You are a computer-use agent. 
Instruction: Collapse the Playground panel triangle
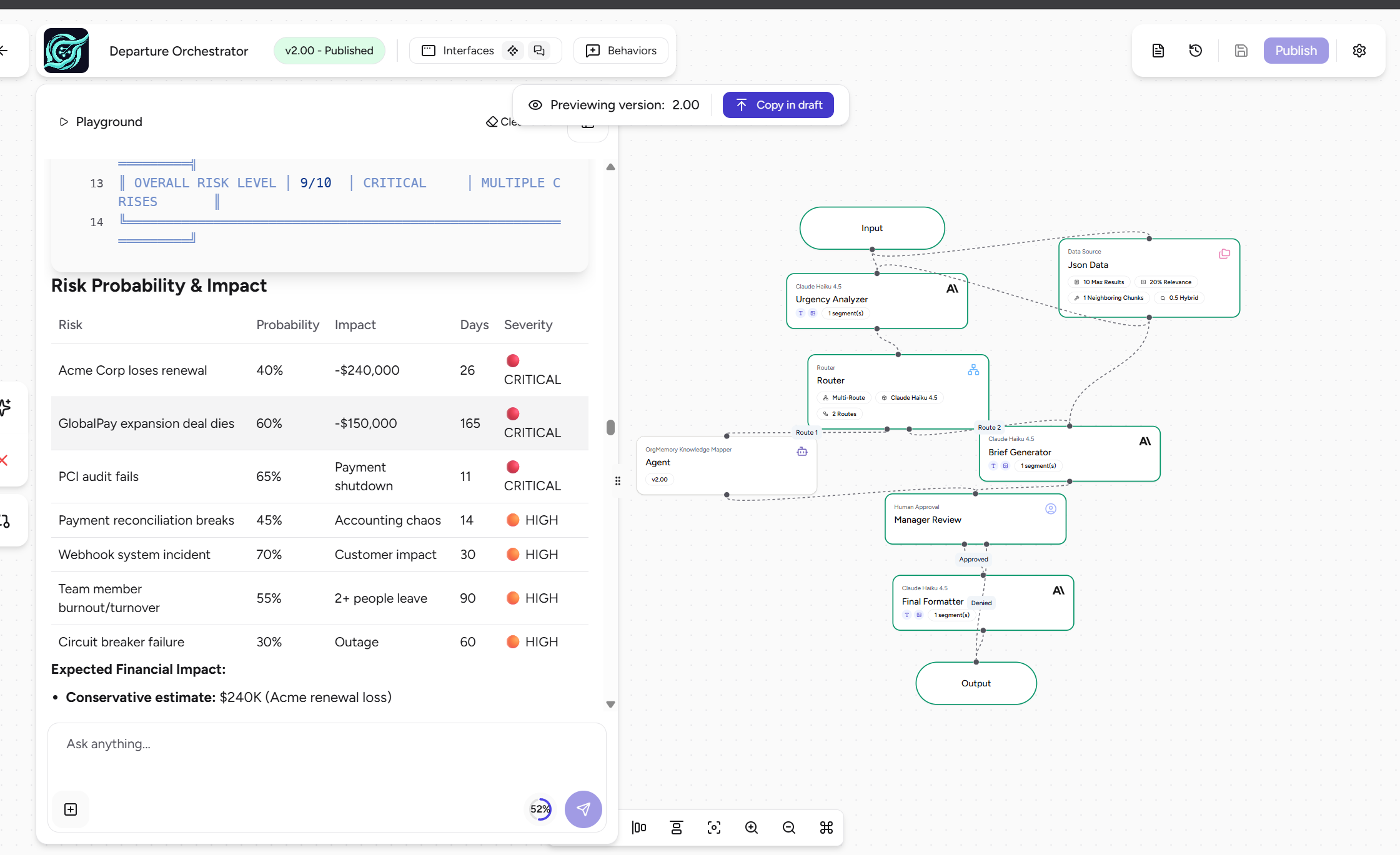click(x=63, y=122)
